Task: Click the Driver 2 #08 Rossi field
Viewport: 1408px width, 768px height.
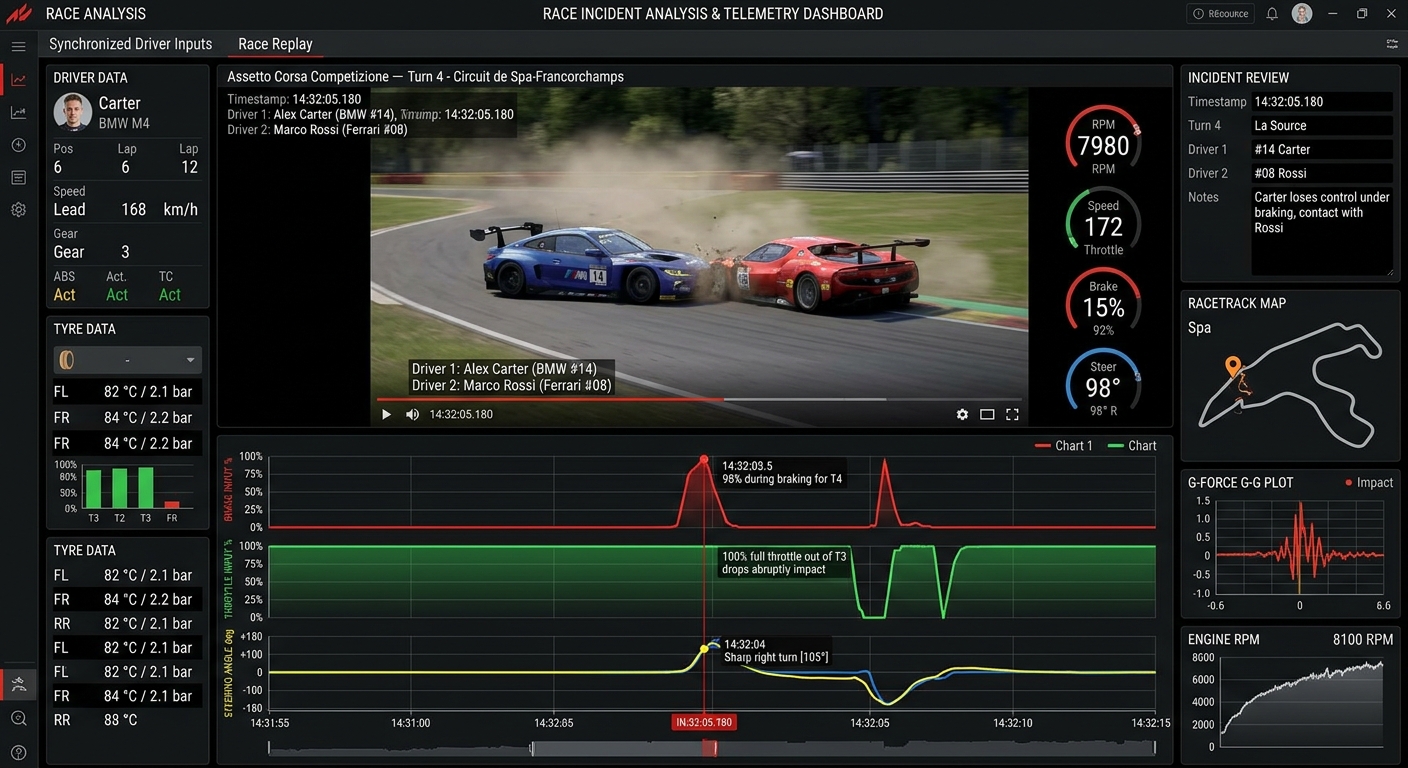Action: coord(1322,174)
